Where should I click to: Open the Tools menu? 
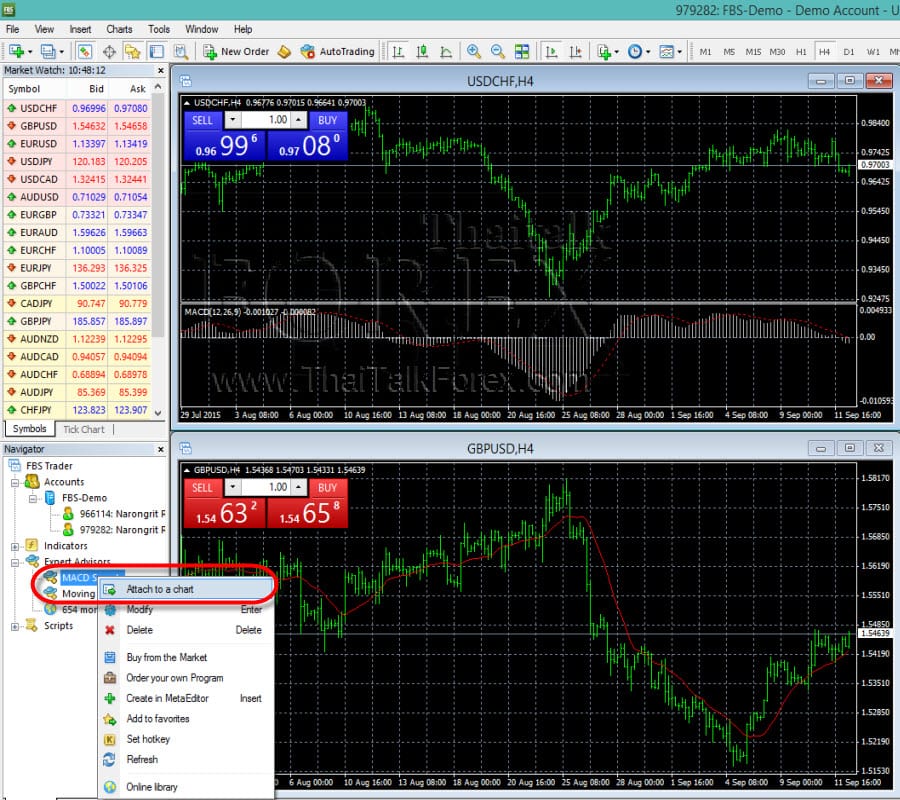point(158,29)
